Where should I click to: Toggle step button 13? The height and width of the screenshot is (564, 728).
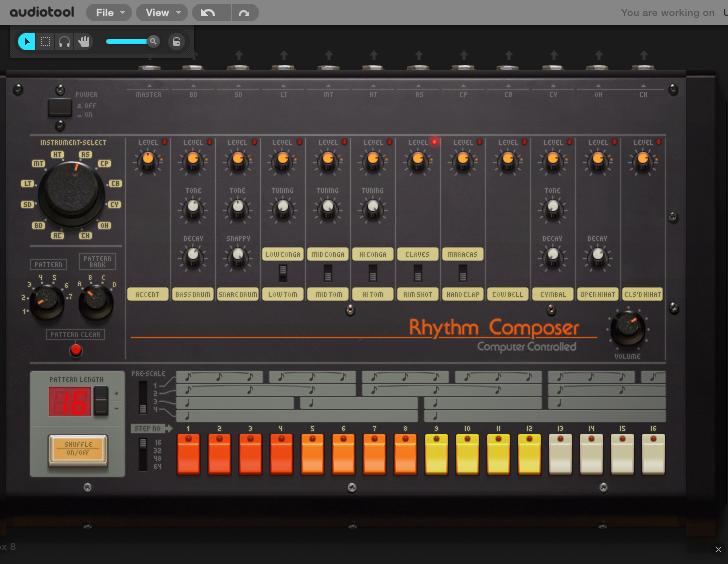coord(560,454)
